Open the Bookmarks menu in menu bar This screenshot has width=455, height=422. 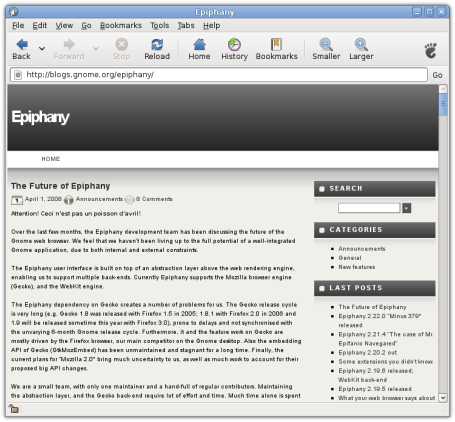click(x=121, y=26)
